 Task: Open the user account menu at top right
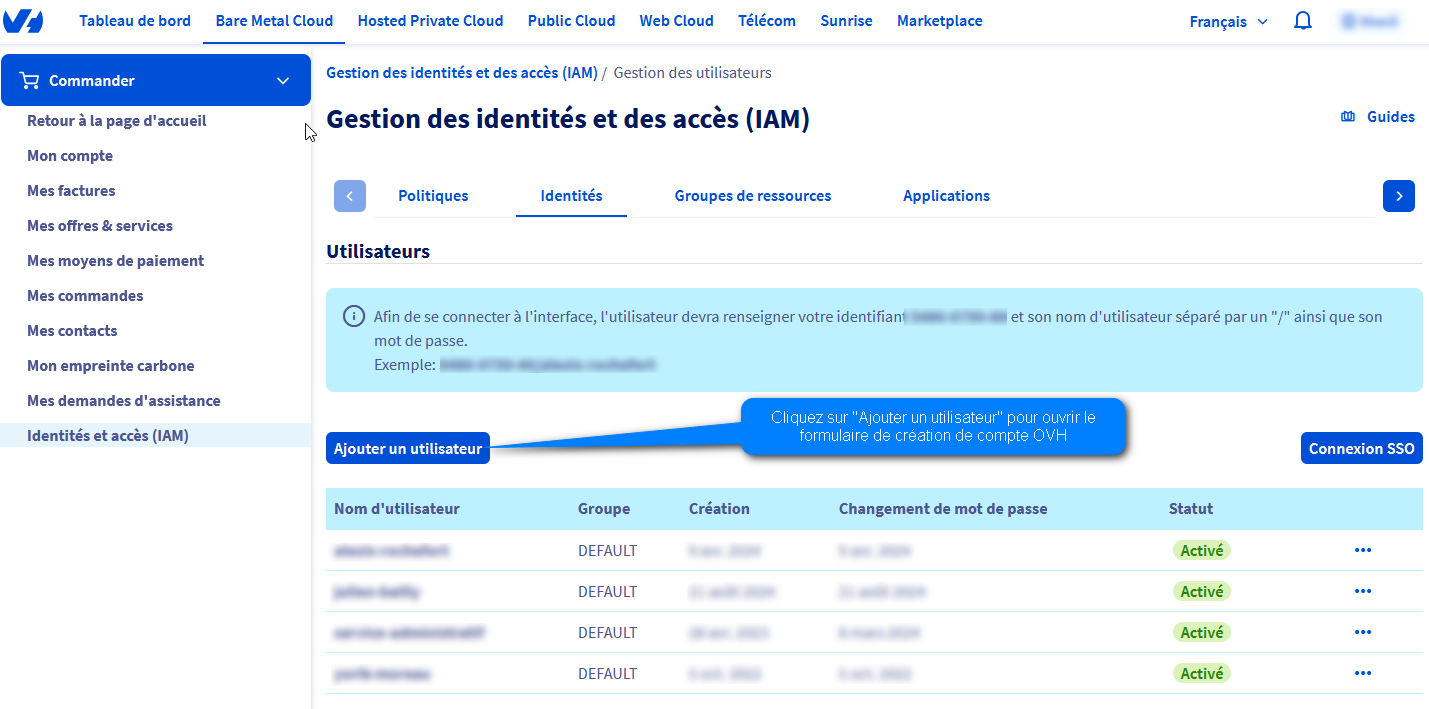click(1370, 21)
